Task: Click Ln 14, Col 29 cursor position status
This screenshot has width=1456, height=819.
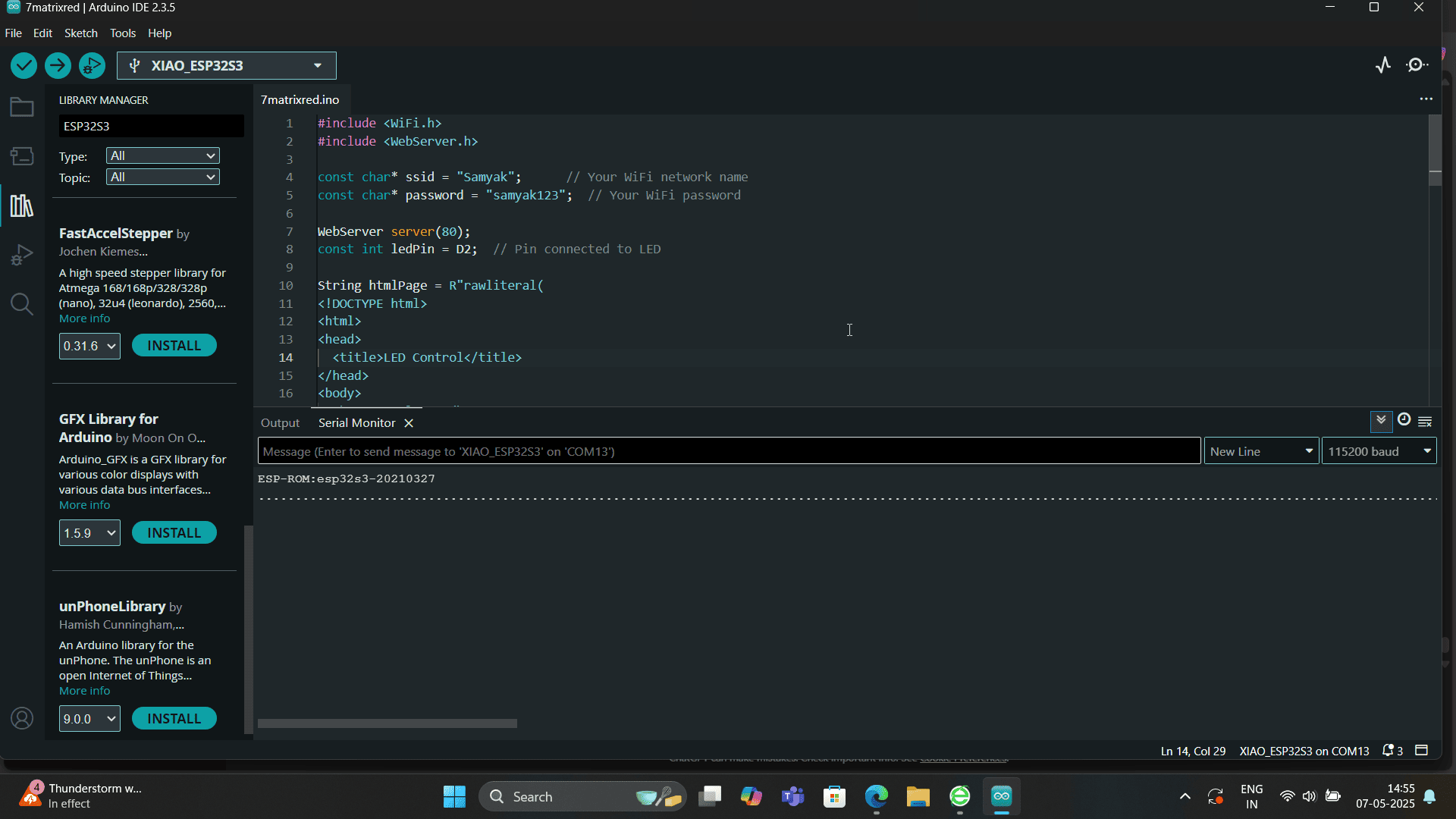Action: coord(1193,751)
